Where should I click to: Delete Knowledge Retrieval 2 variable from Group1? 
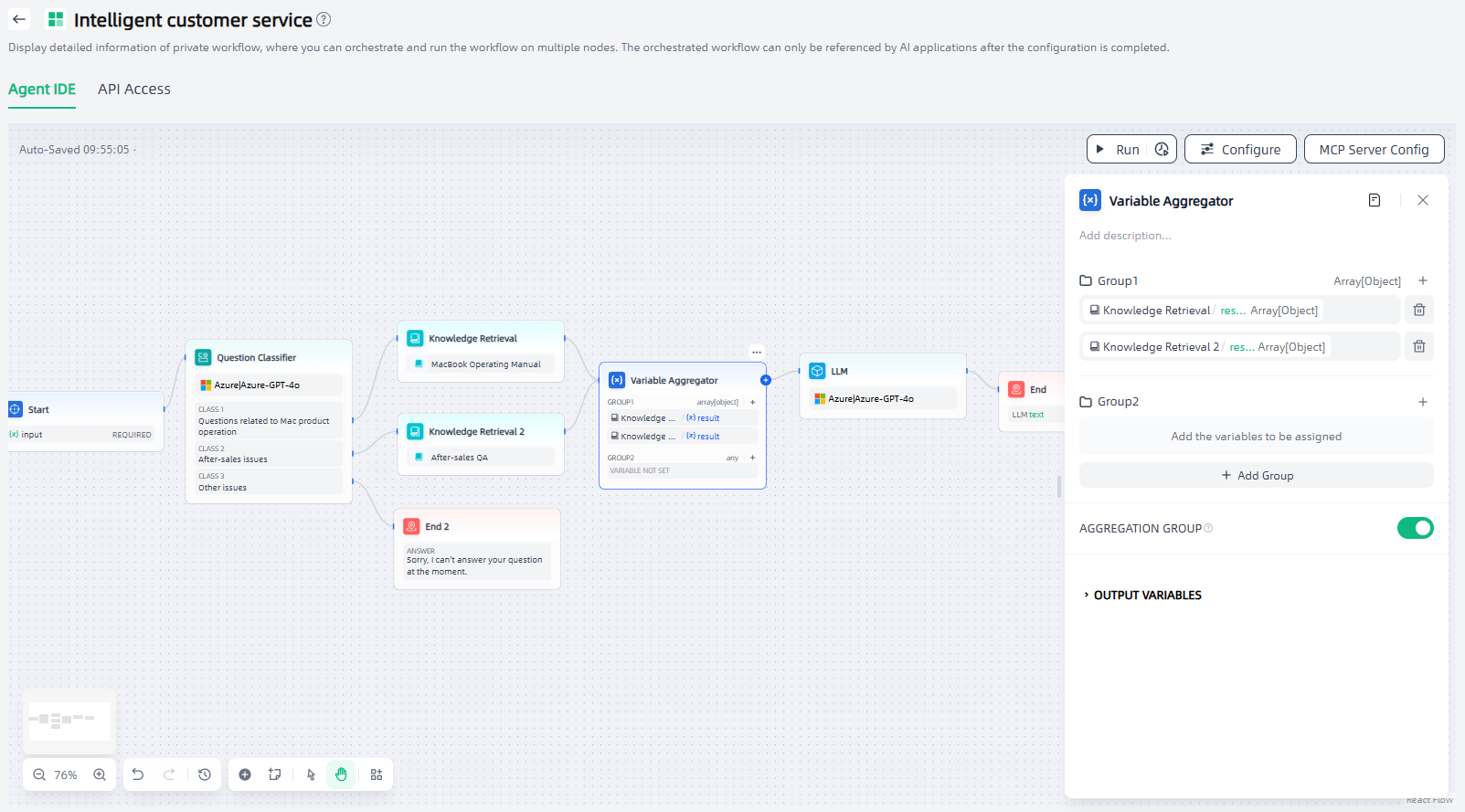[1418, 346]
